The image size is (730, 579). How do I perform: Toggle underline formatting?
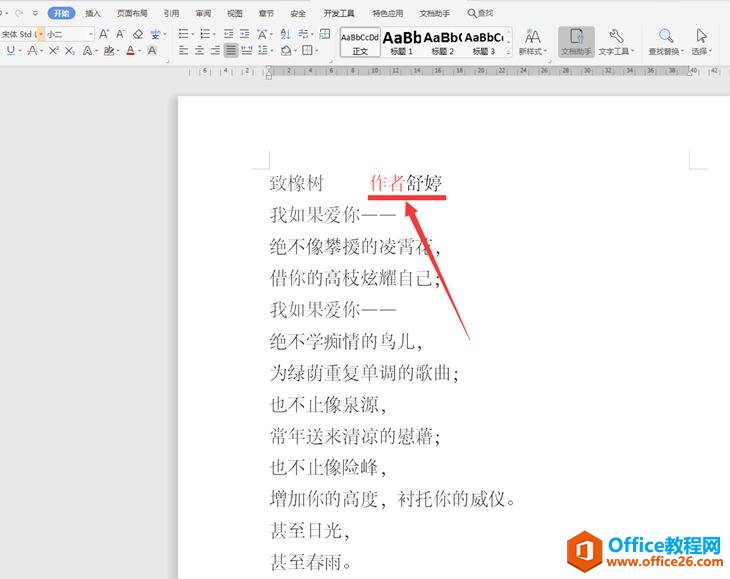[x=11, y=50]
